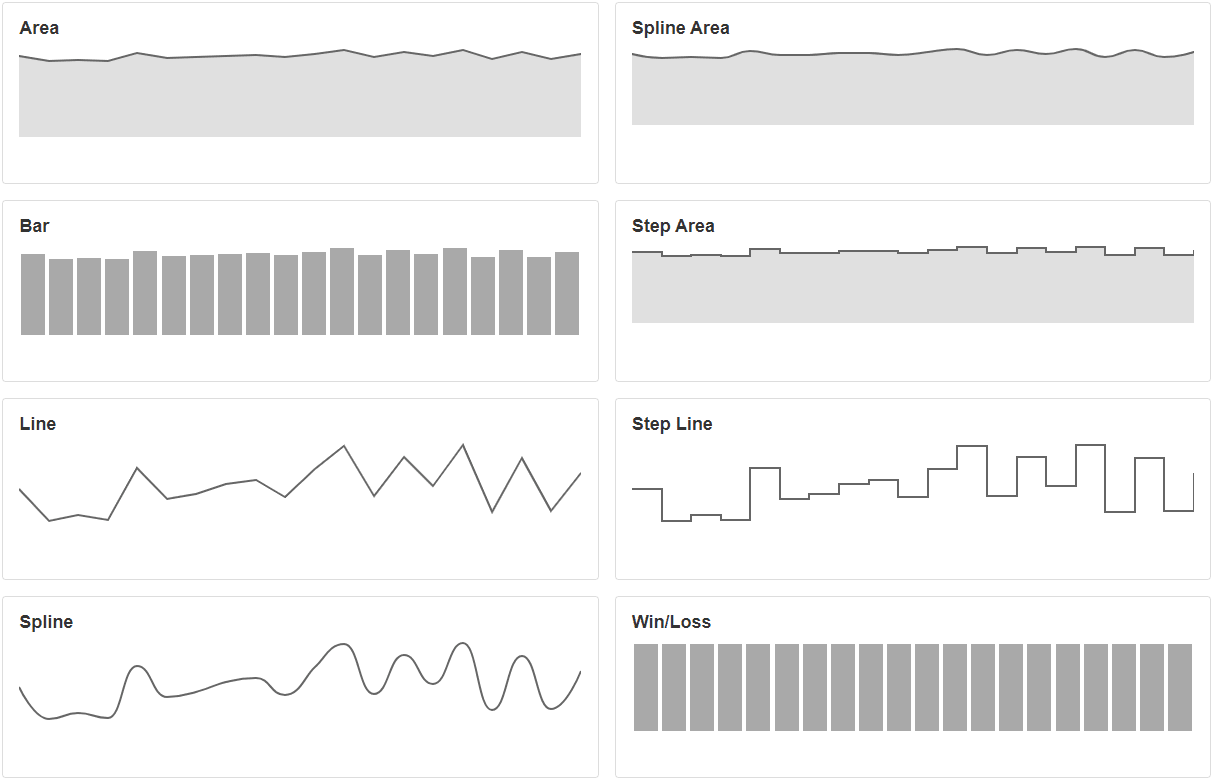Click the 'Step Area' card title
1215x779 pixels.
click(673, 226)
